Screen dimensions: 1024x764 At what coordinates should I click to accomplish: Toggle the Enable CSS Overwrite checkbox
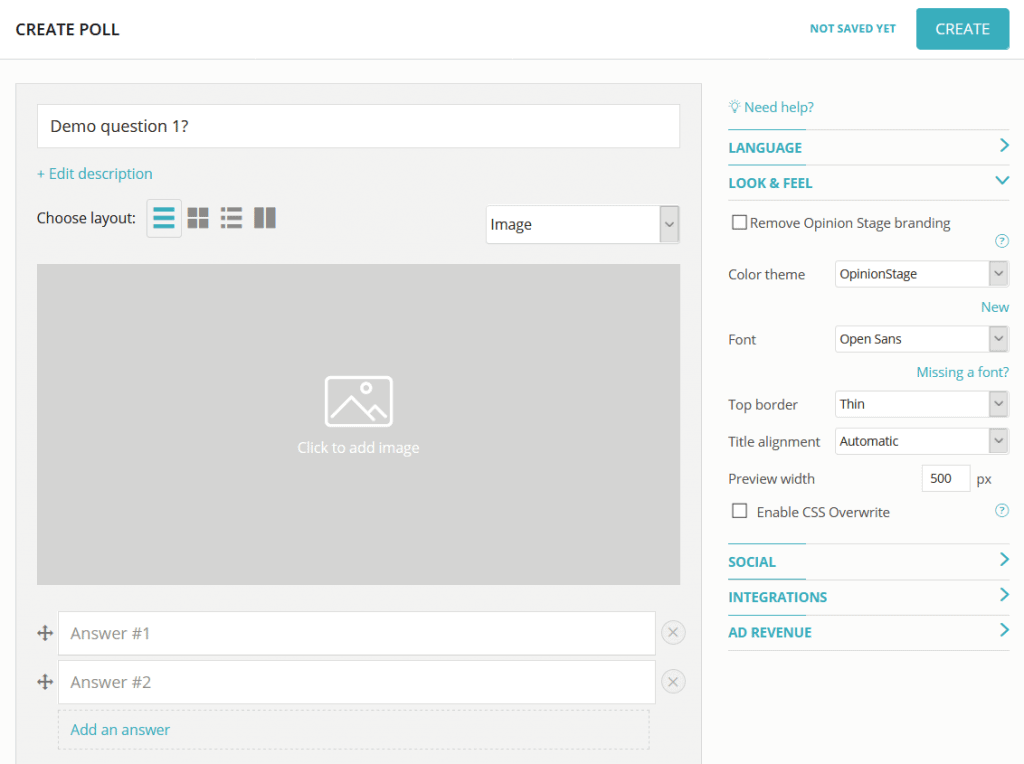tap(740, 511)
